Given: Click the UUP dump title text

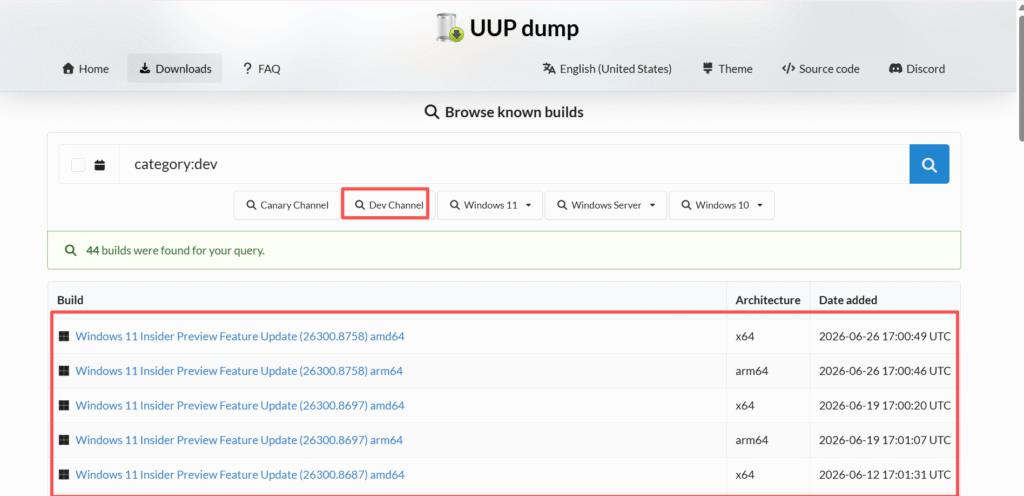Looking at the screenshot, I should click(524, 28).
